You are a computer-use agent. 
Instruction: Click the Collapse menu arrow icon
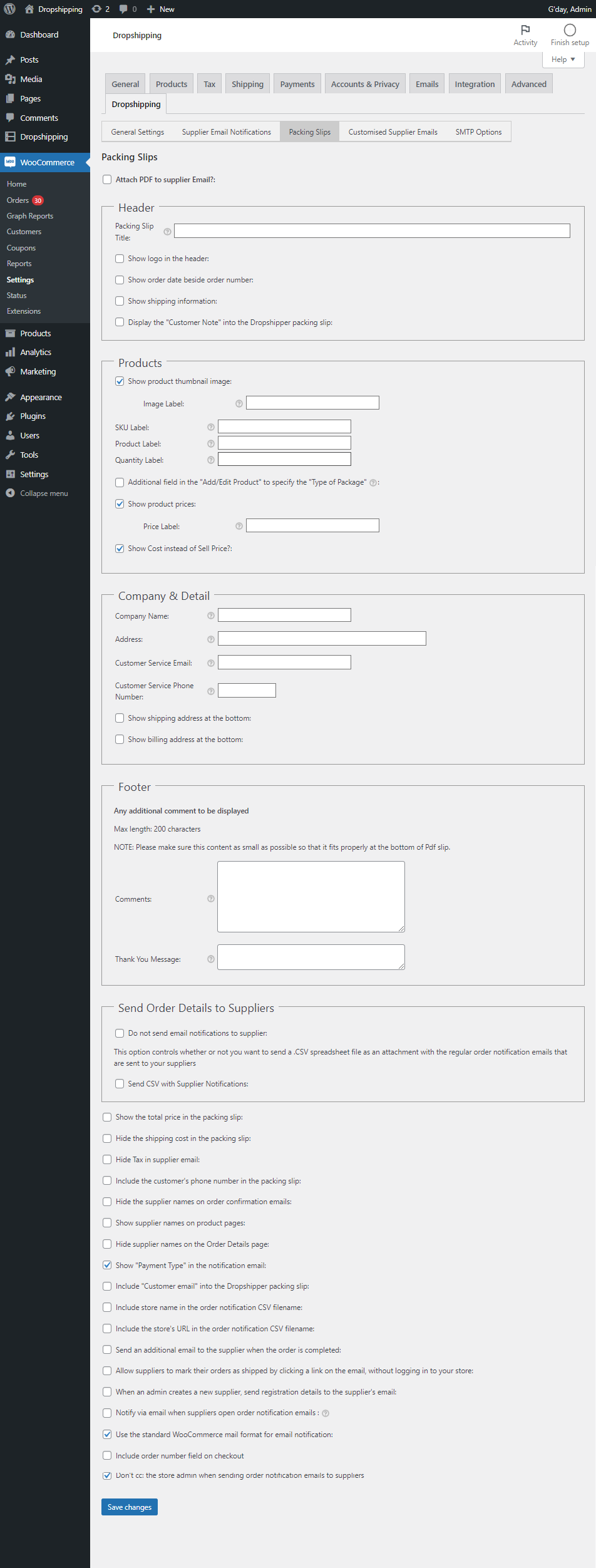pos(10,493)
